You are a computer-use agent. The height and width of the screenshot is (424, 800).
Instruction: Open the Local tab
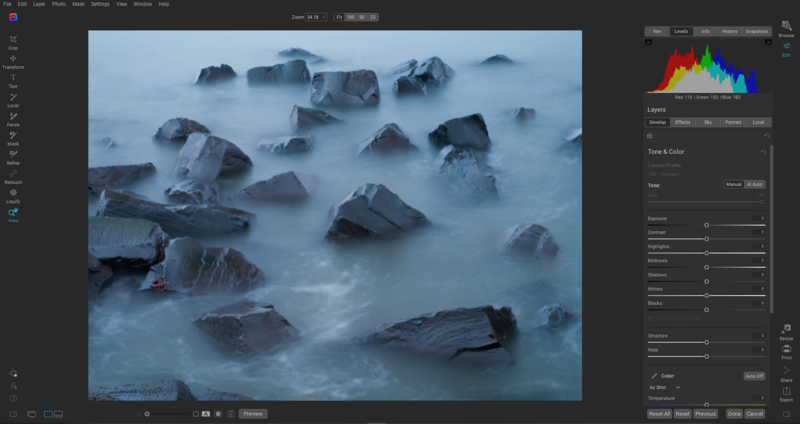759,122
